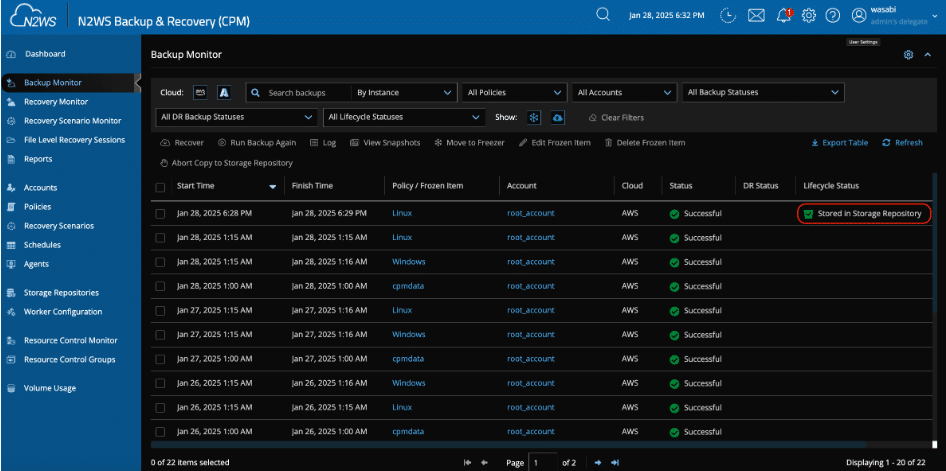Viewport: 946px width, 471px height.
Task: Open Worker Configuration in sidebar
Action: [63, 312]
